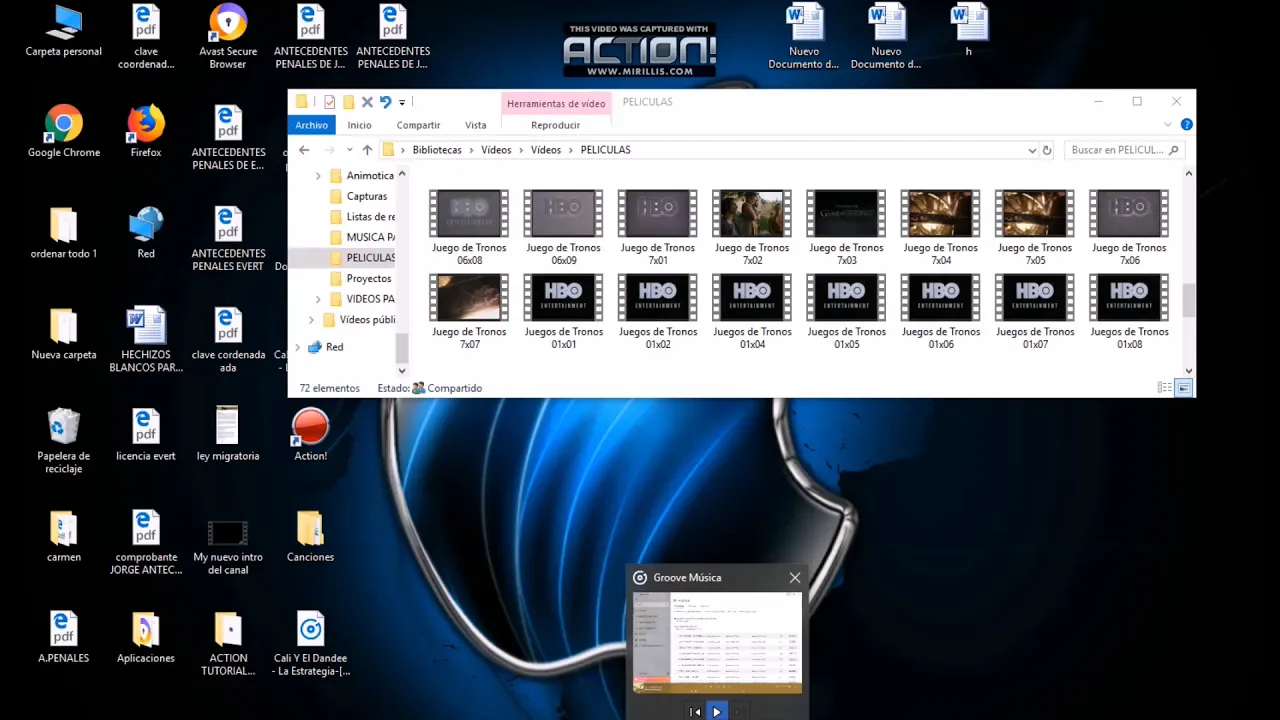Click Properties icon in Explorer quick access toolbar
1280x720 pixels.
329,102
